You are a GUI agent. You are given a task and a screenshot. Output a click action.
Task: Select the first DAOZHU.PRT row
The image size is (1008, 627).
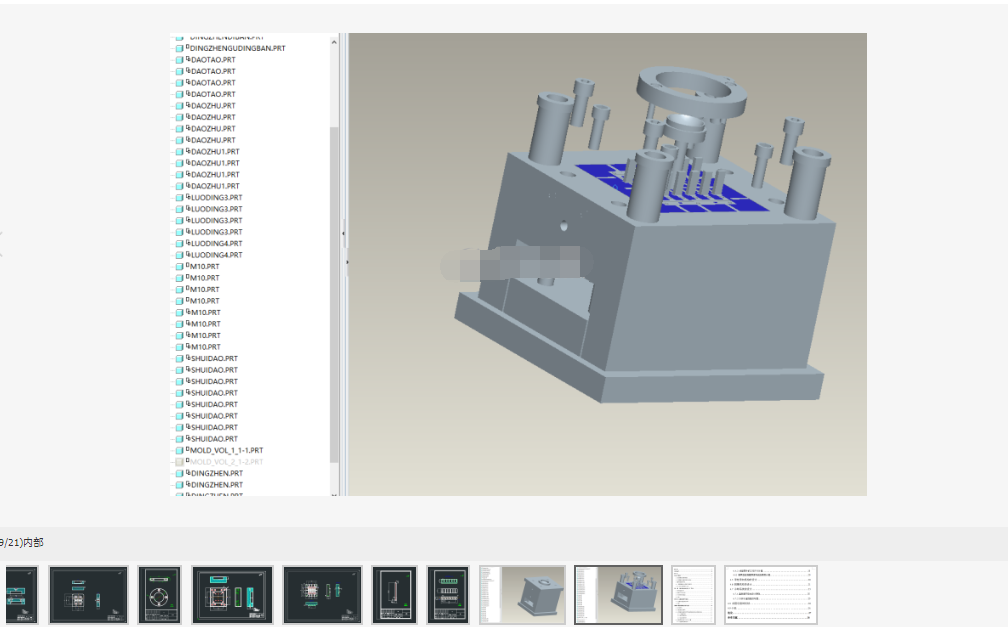[213, 105]
